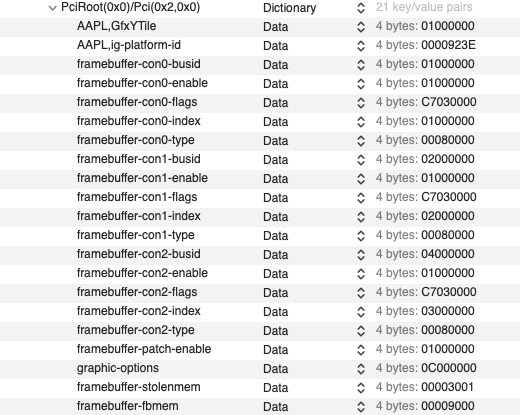Click the '21 key/value pairs' summary text
The height and width of the screenshot is (415, 520).
click(x=424, y=7)
